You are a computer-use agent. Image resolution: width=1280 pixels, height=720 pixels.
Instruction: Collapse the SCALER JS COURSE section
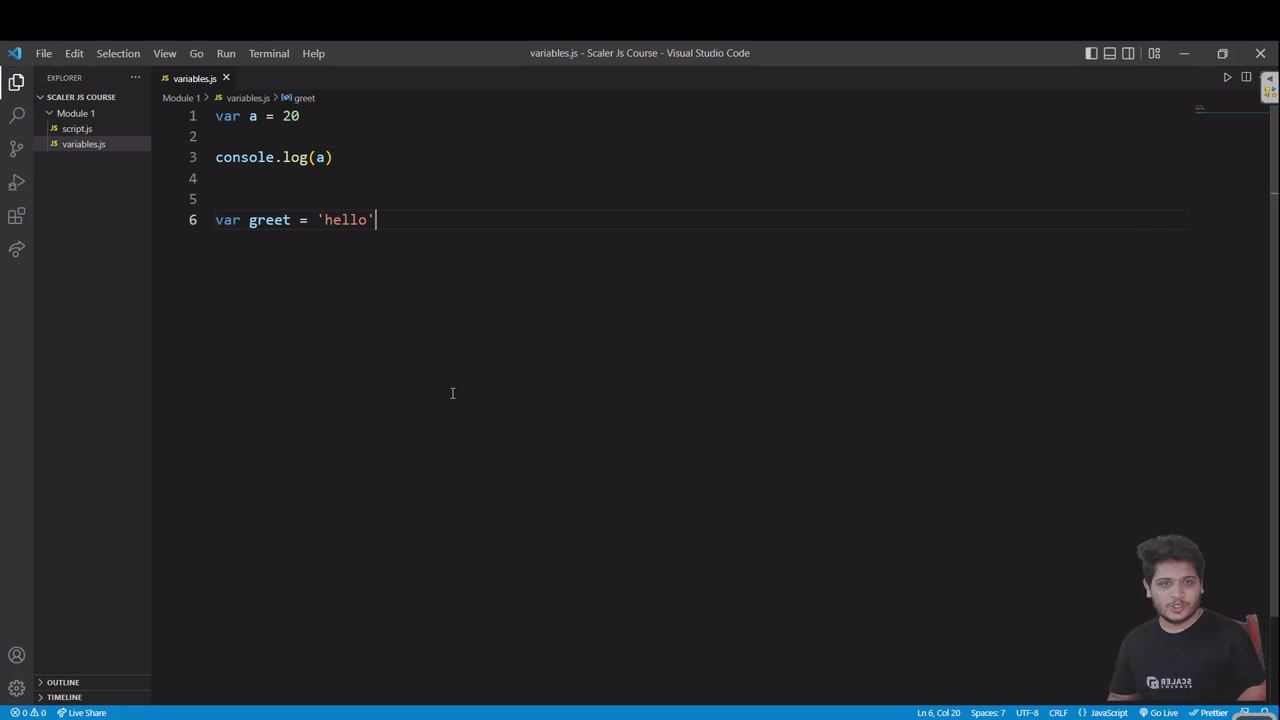click(93, 97)
